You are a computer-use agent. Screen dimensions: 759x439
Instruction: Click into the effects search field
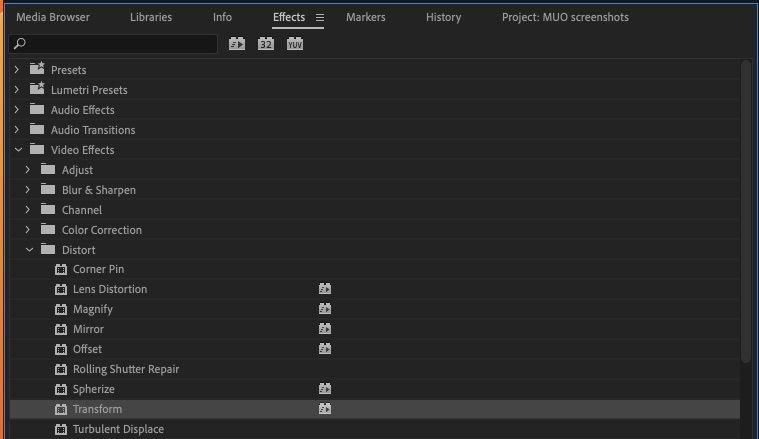click(113, 44)
